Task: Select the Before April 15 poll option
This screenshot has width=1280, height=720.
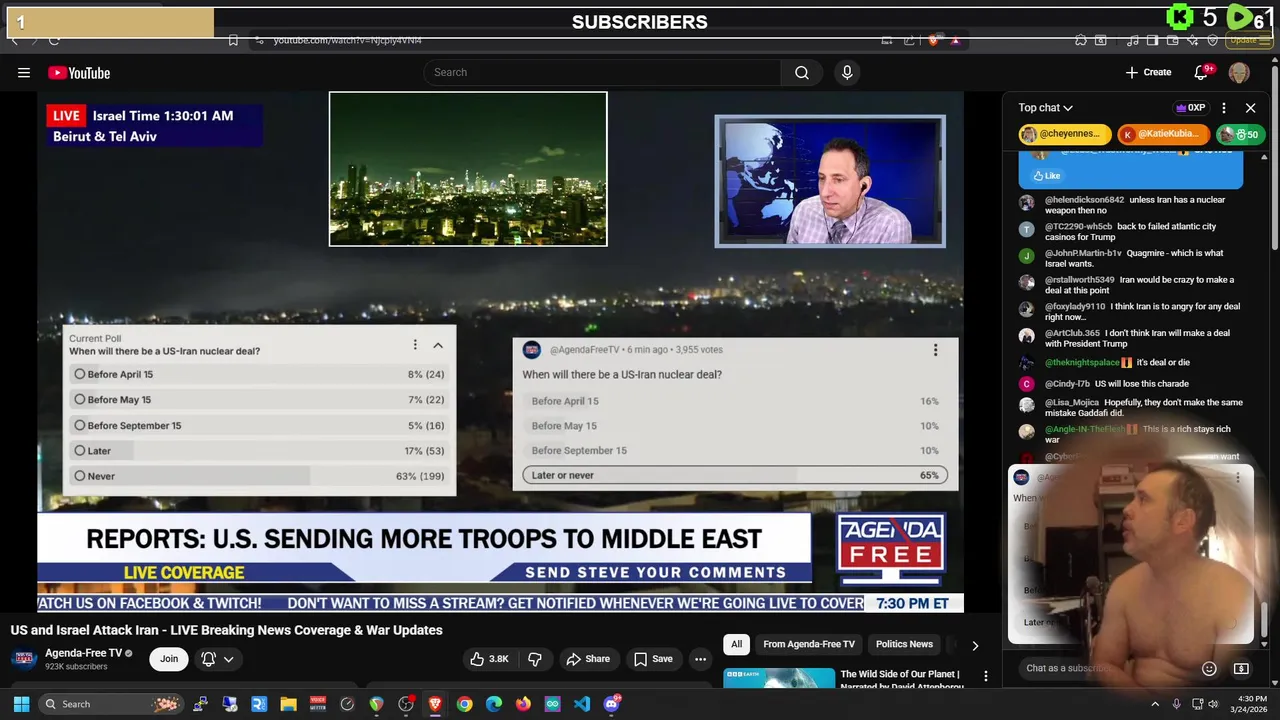Action: pos(259,374)
